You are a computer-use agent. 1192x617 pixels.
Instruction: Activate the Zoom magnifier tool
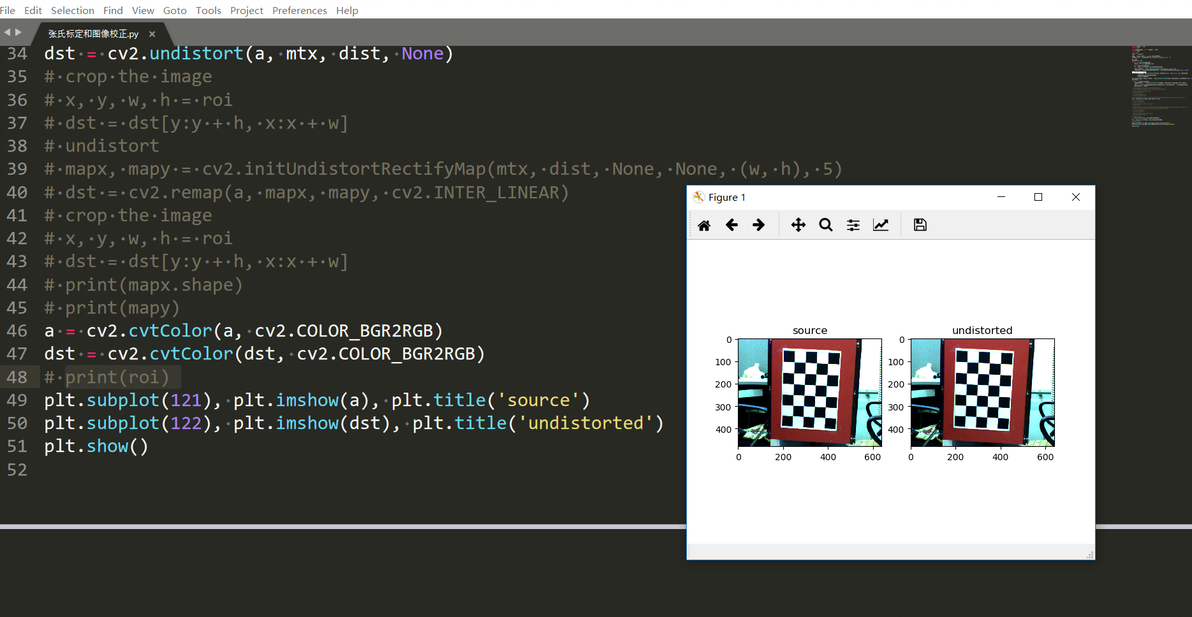(826, 225)
